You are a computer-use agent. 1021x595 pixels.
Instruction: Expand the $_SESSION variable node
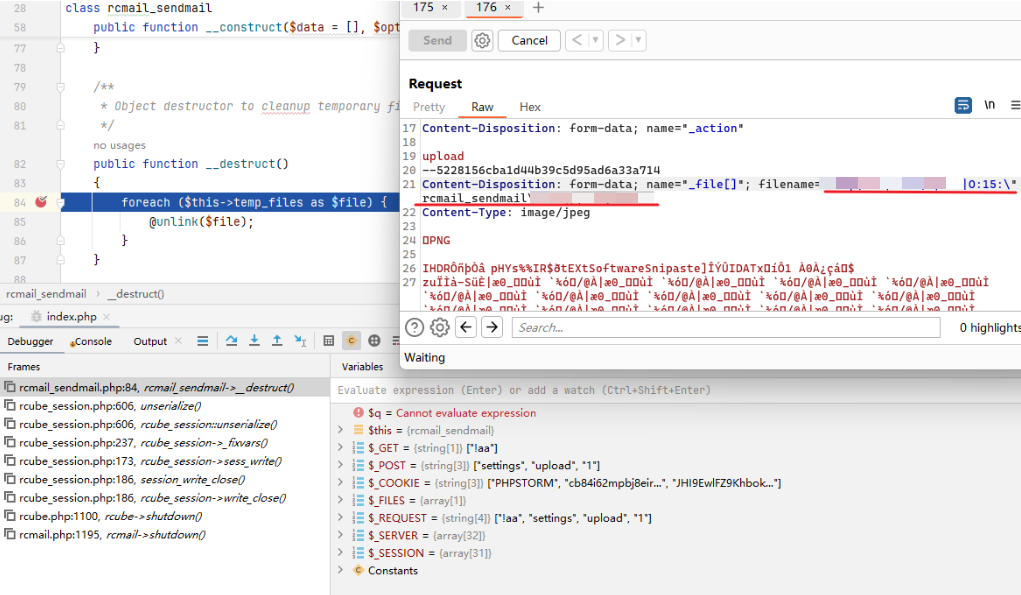pos(341,553)
